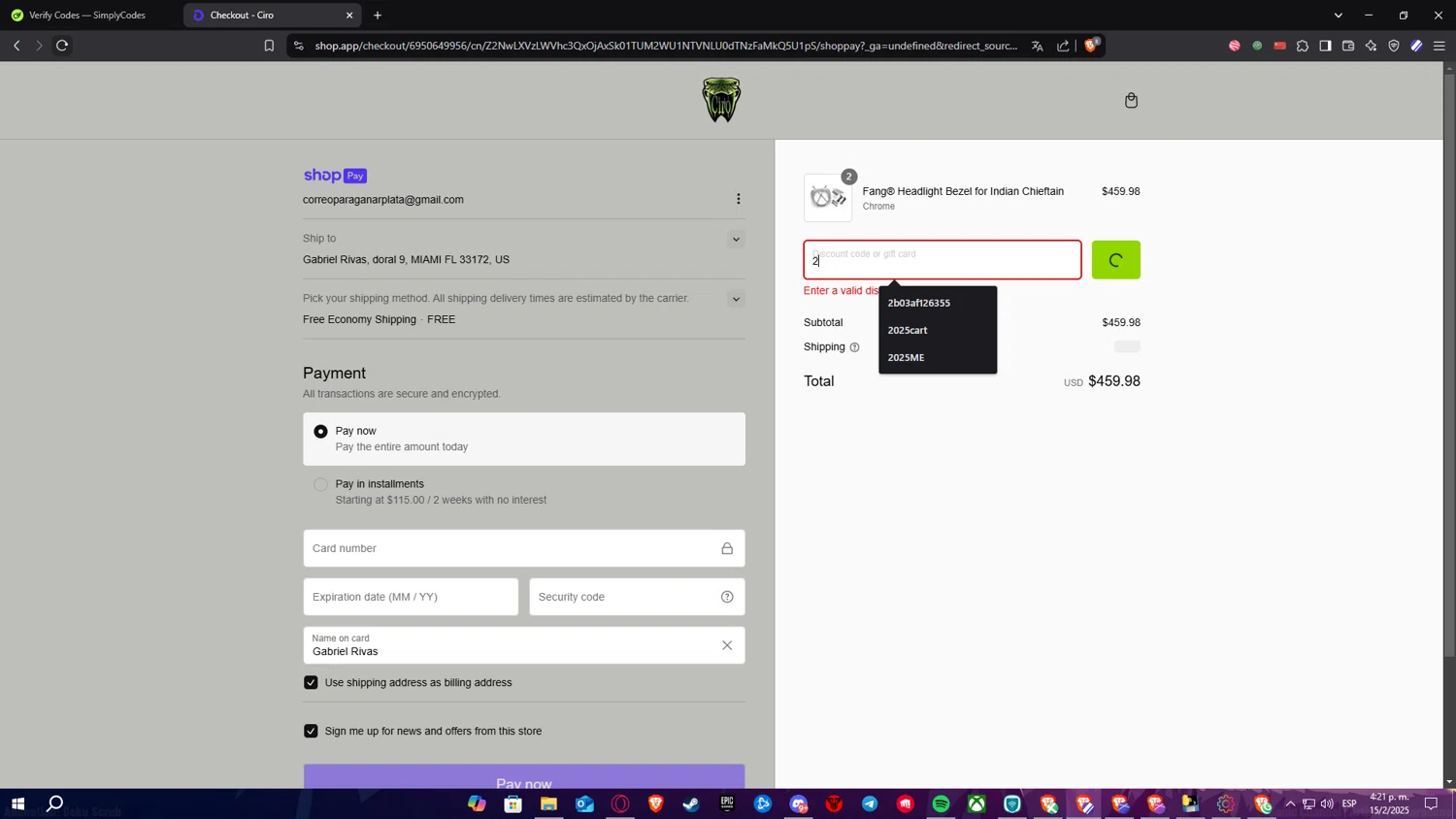Reload the checkout page
This screenshot has height=819, width=1456.
(x=62, y=46)
